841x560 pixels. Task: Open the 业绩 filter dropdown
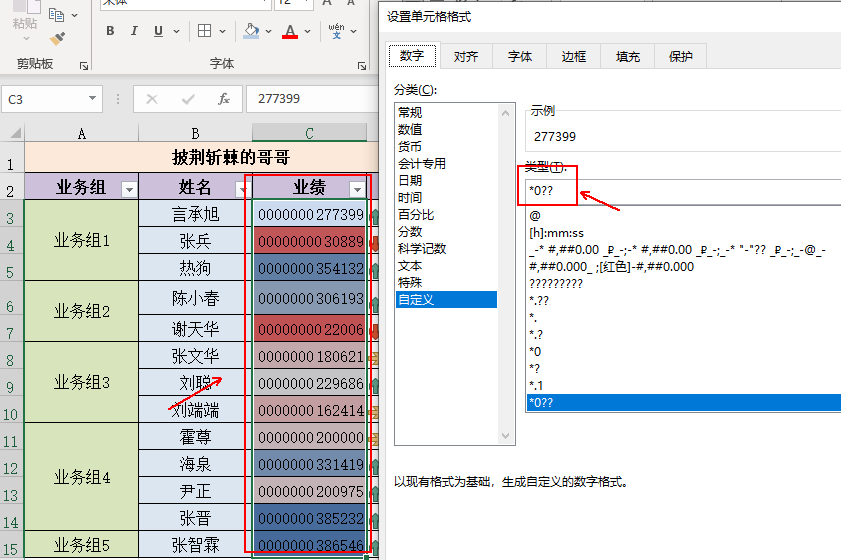click(357, 190)
